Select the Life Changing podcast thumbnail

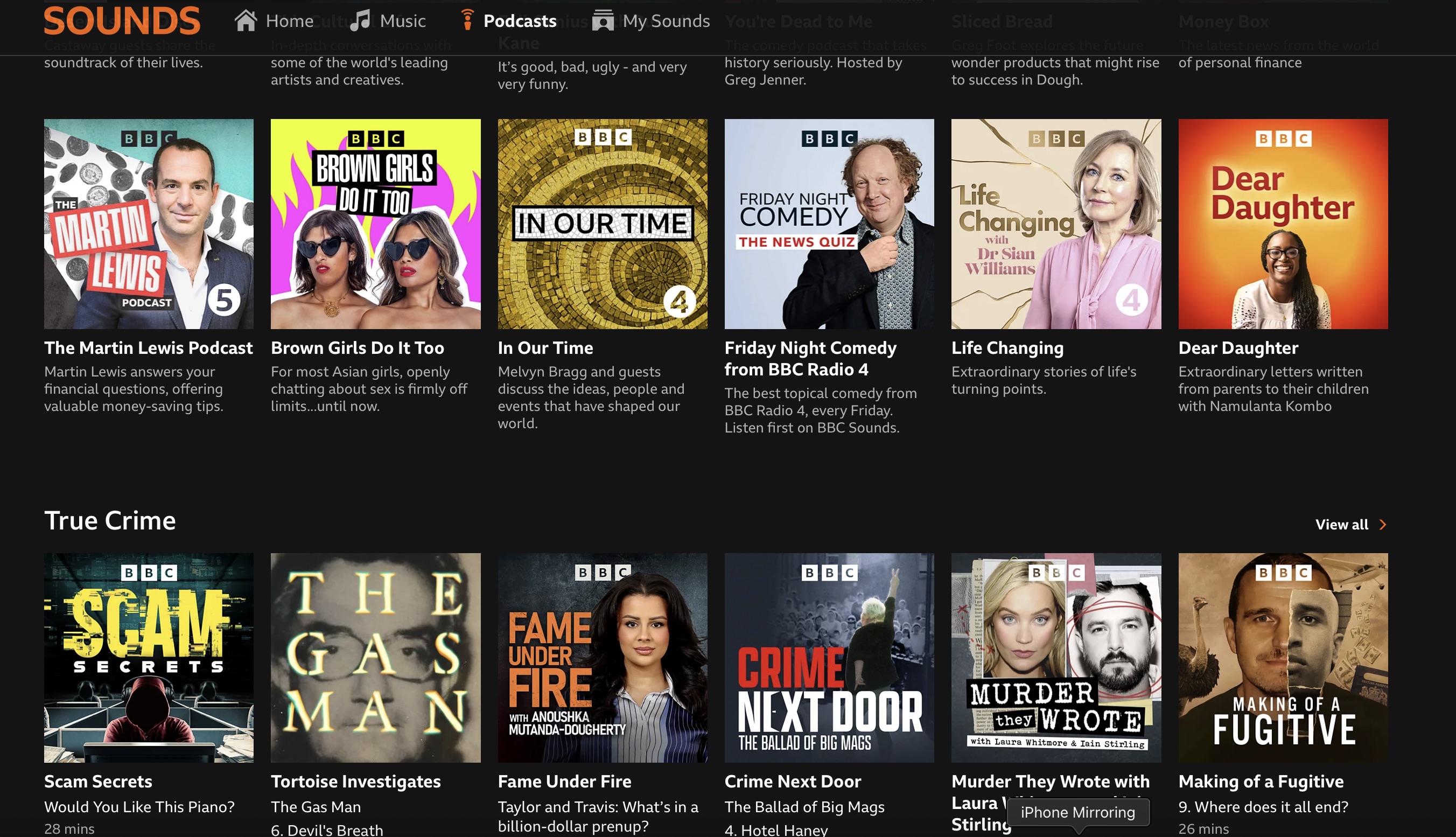coord(1055,224)
